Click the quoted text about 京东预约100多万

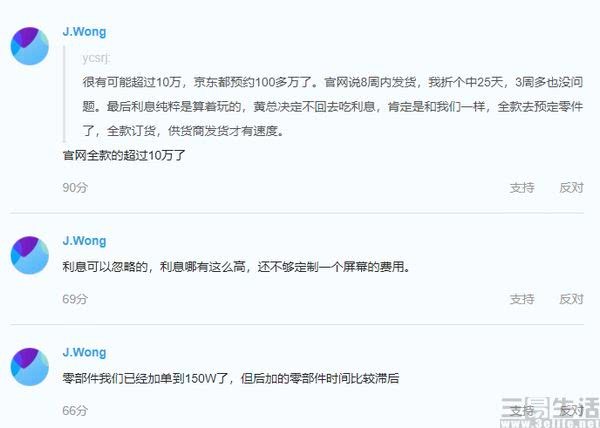coord(333,106)
